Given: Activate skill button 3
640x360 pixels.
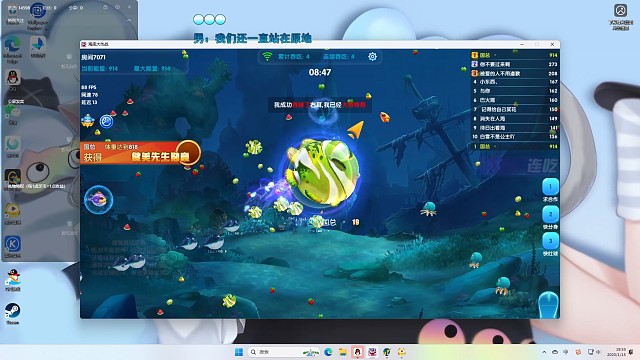Looking at the screenshot, I should click(x=550, y=241).
